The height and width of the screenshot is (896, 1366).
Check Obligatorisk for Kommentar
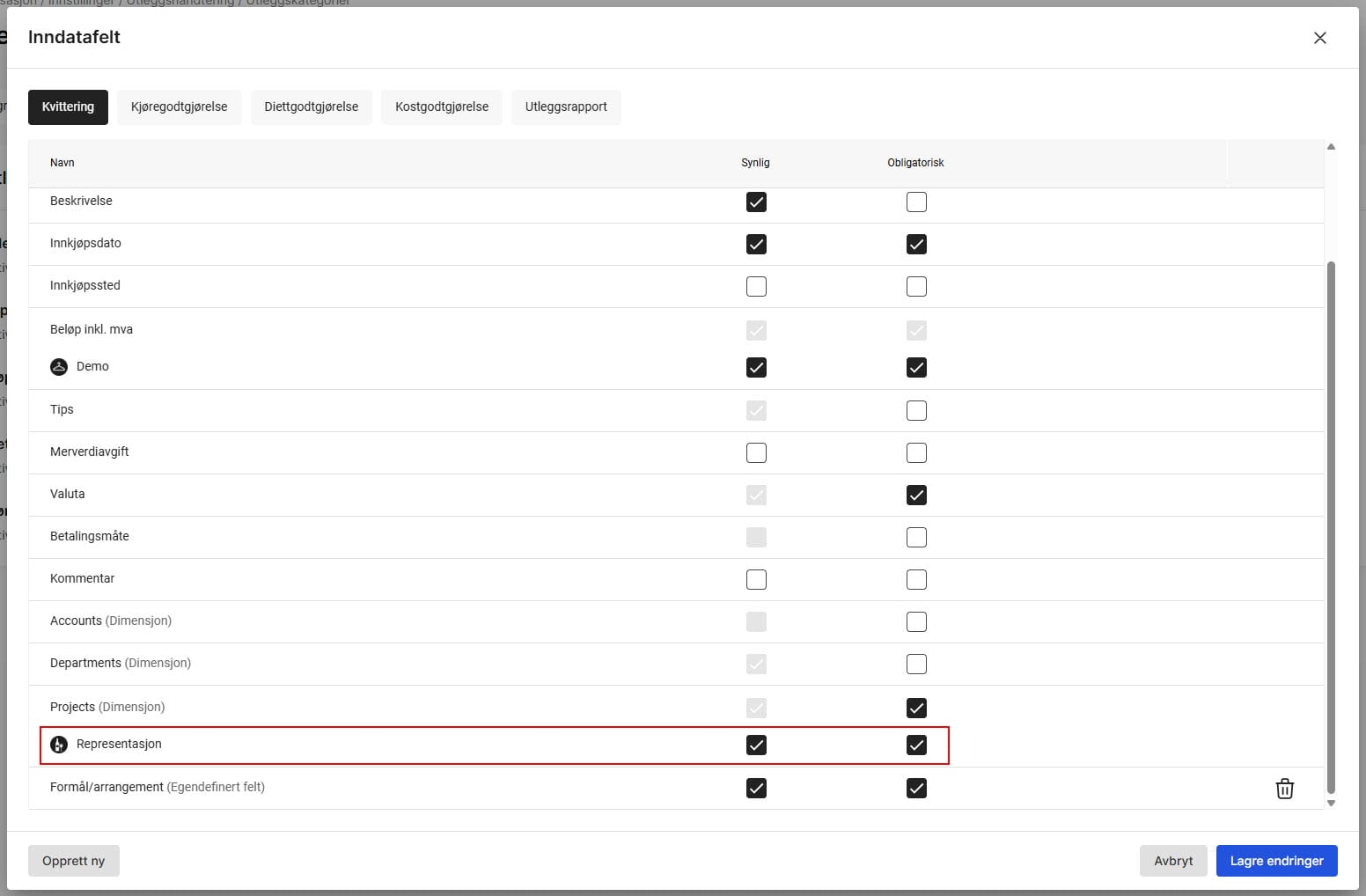point(916,580)
